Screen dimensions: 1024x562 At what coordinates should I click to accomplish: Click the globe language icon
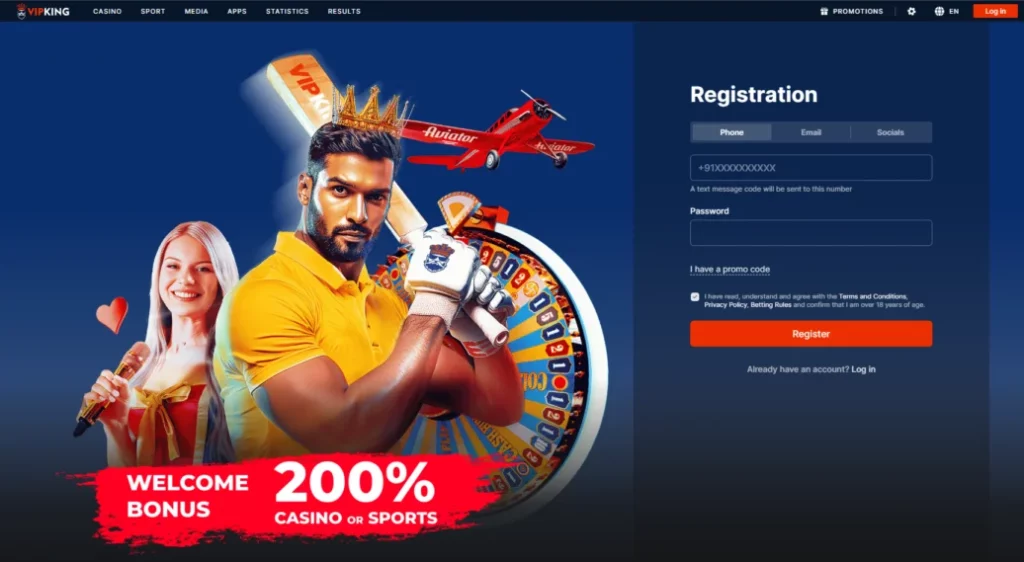click(x=939, y=11)
